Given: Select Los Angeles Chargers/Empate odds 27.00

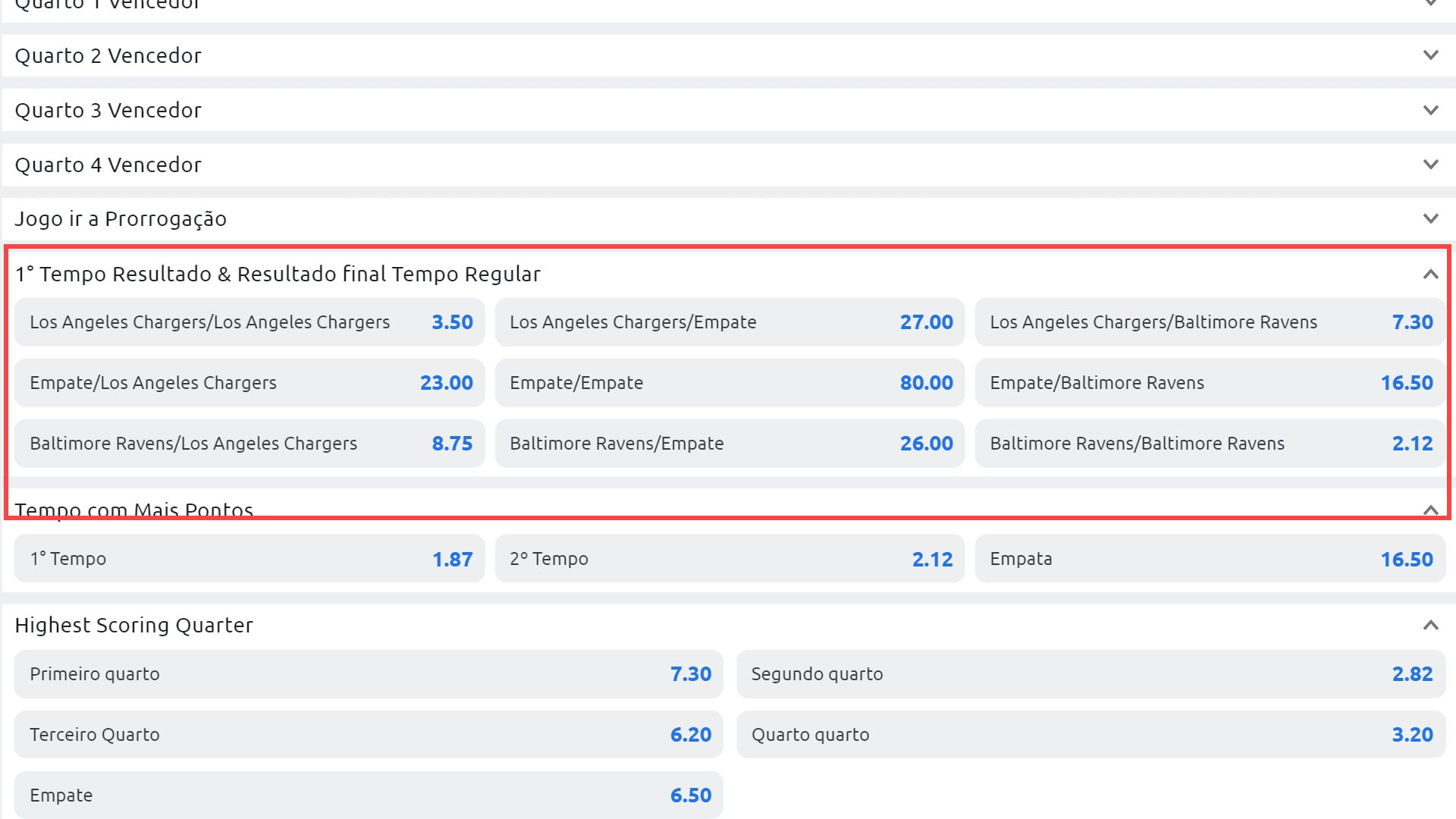Looking at the screenshot, I should (730, 322).
